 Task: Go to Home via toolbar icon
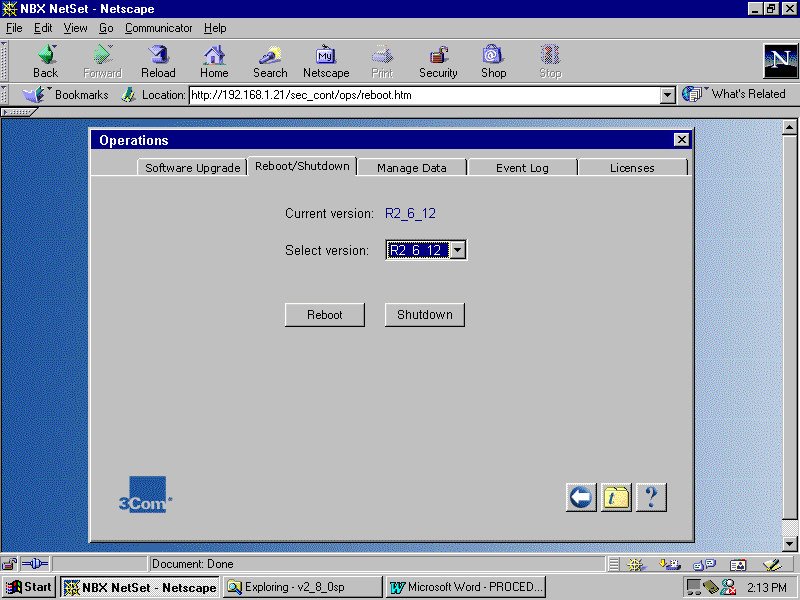[214, 55]
